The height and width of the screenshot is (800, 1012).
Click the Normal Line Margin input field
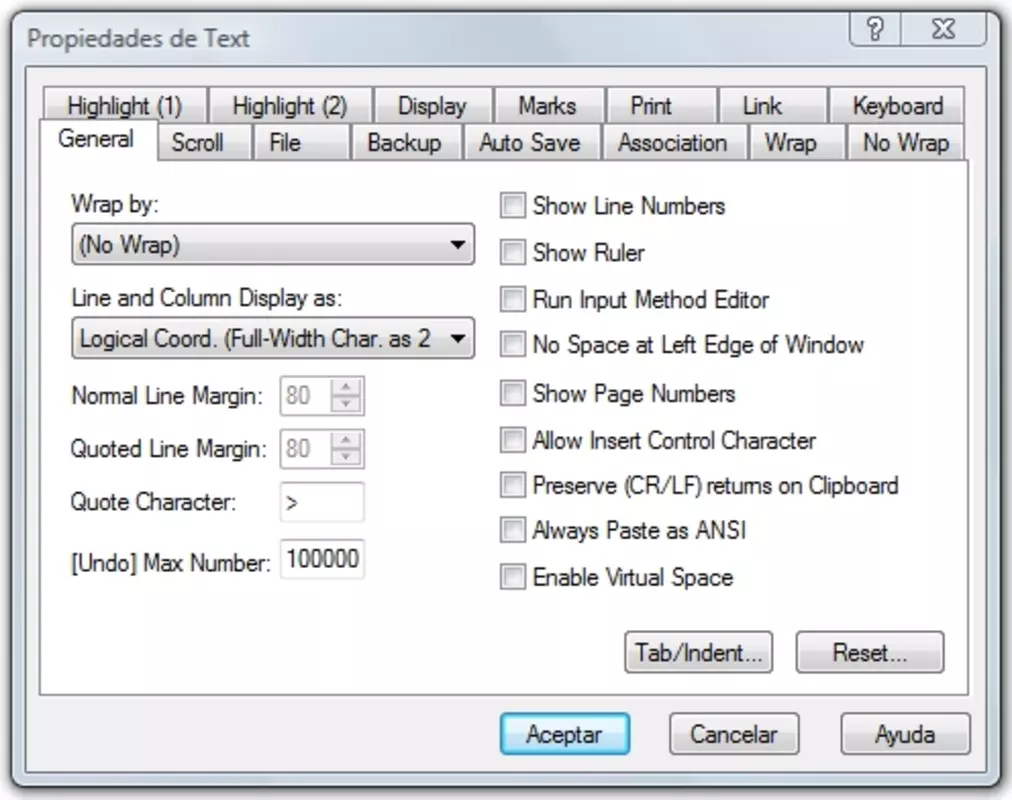point(306,395)
